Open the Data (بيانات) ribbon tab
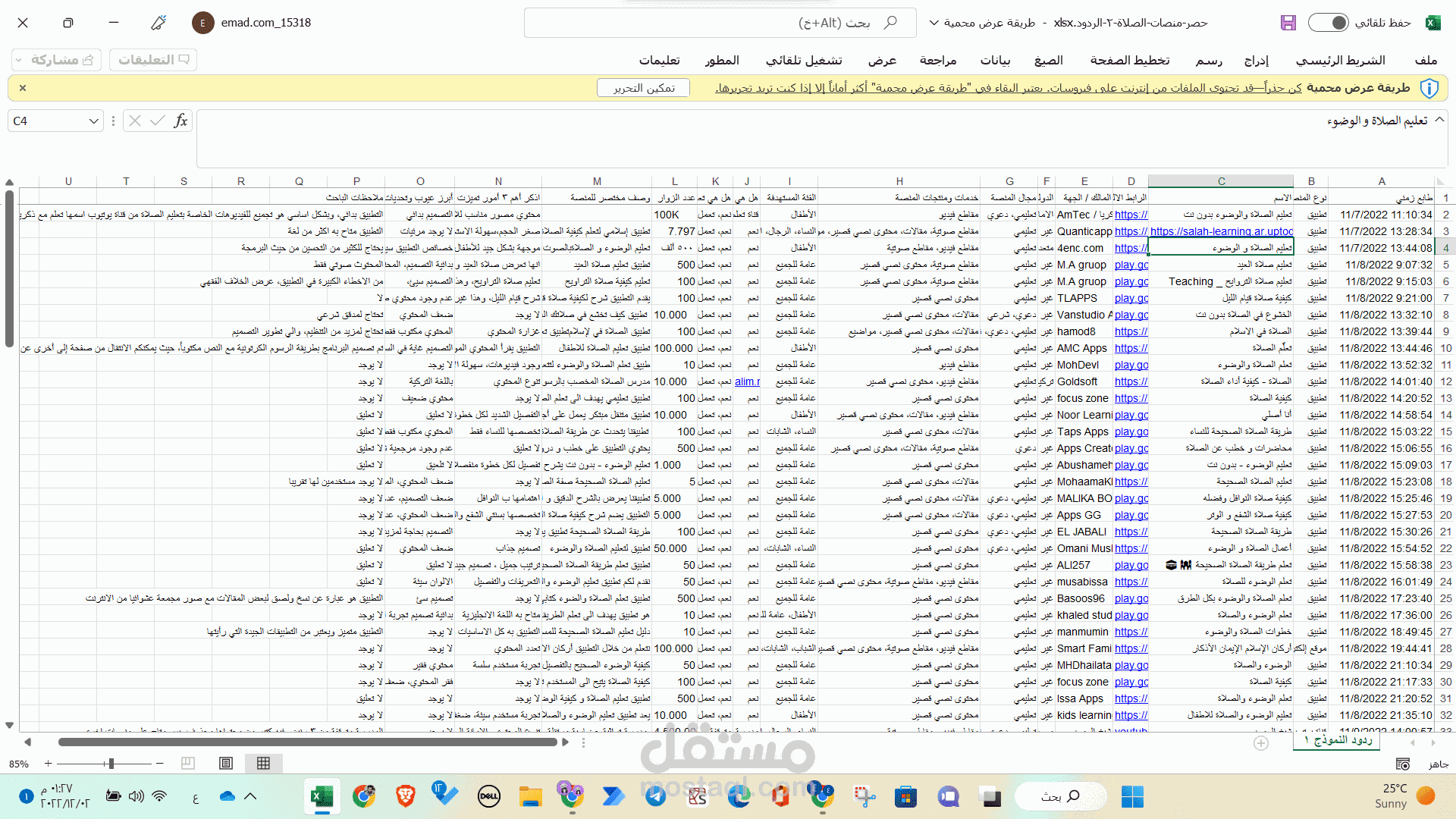The image size is (1456, 819). 995,61
